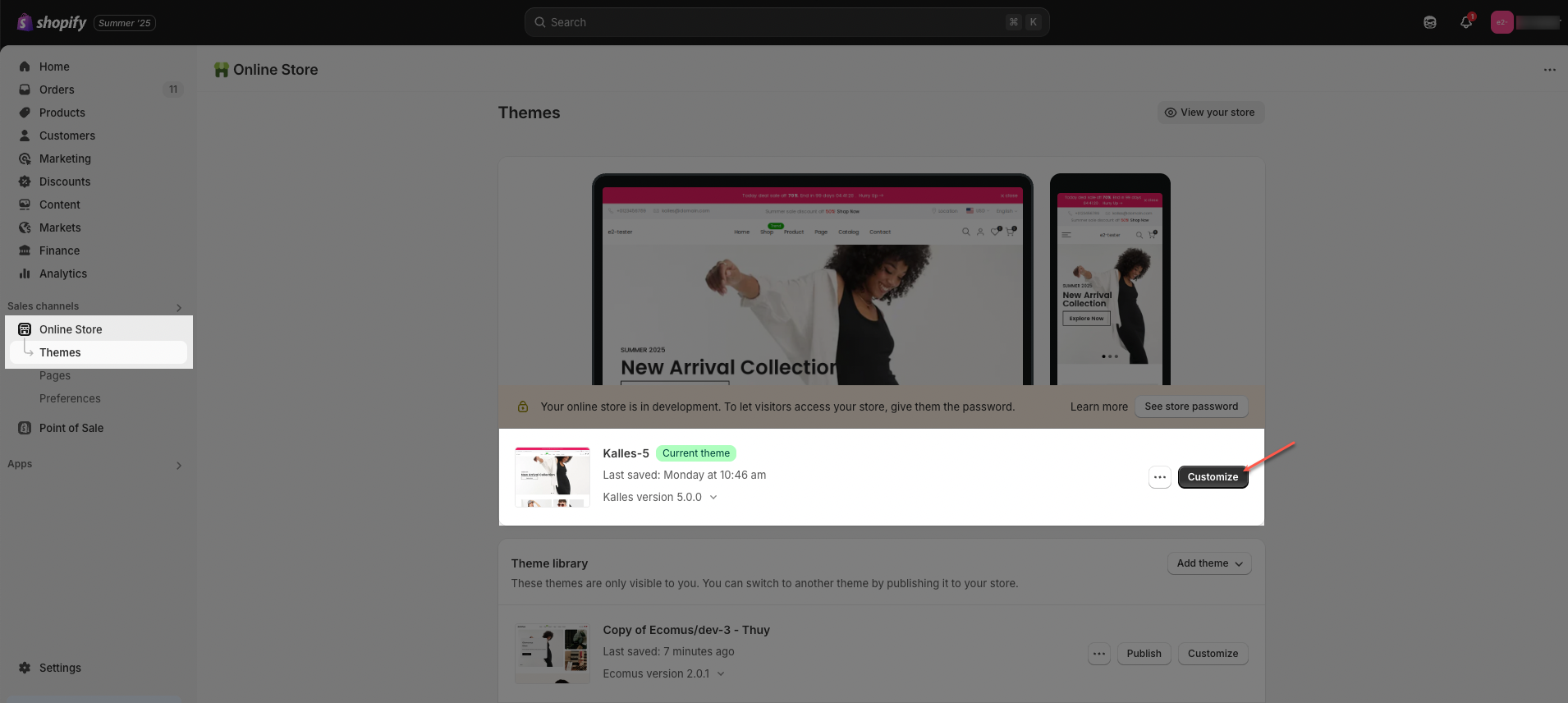This screenshot has height=703, width=1568.
Task: Click the Content icon in the sidebar
Action: coord(25,204)
